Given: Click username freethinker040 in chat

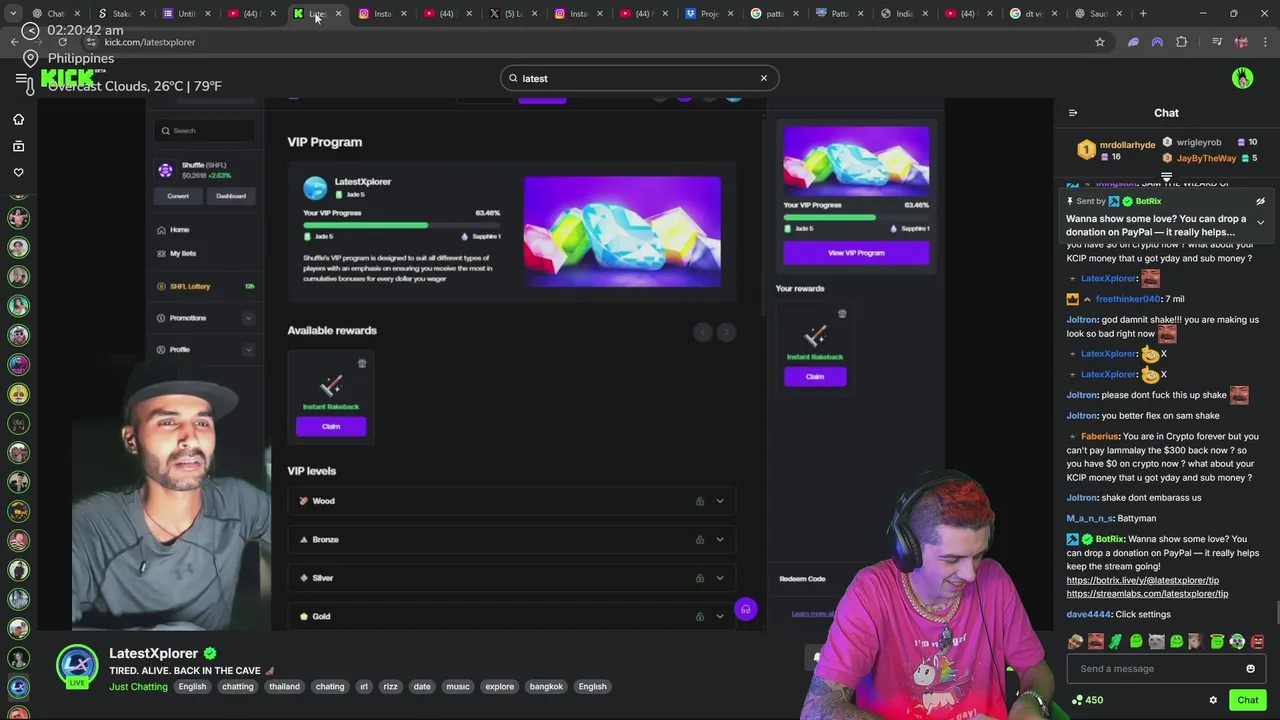Looking at the screenshot, I should point(1128,299).
